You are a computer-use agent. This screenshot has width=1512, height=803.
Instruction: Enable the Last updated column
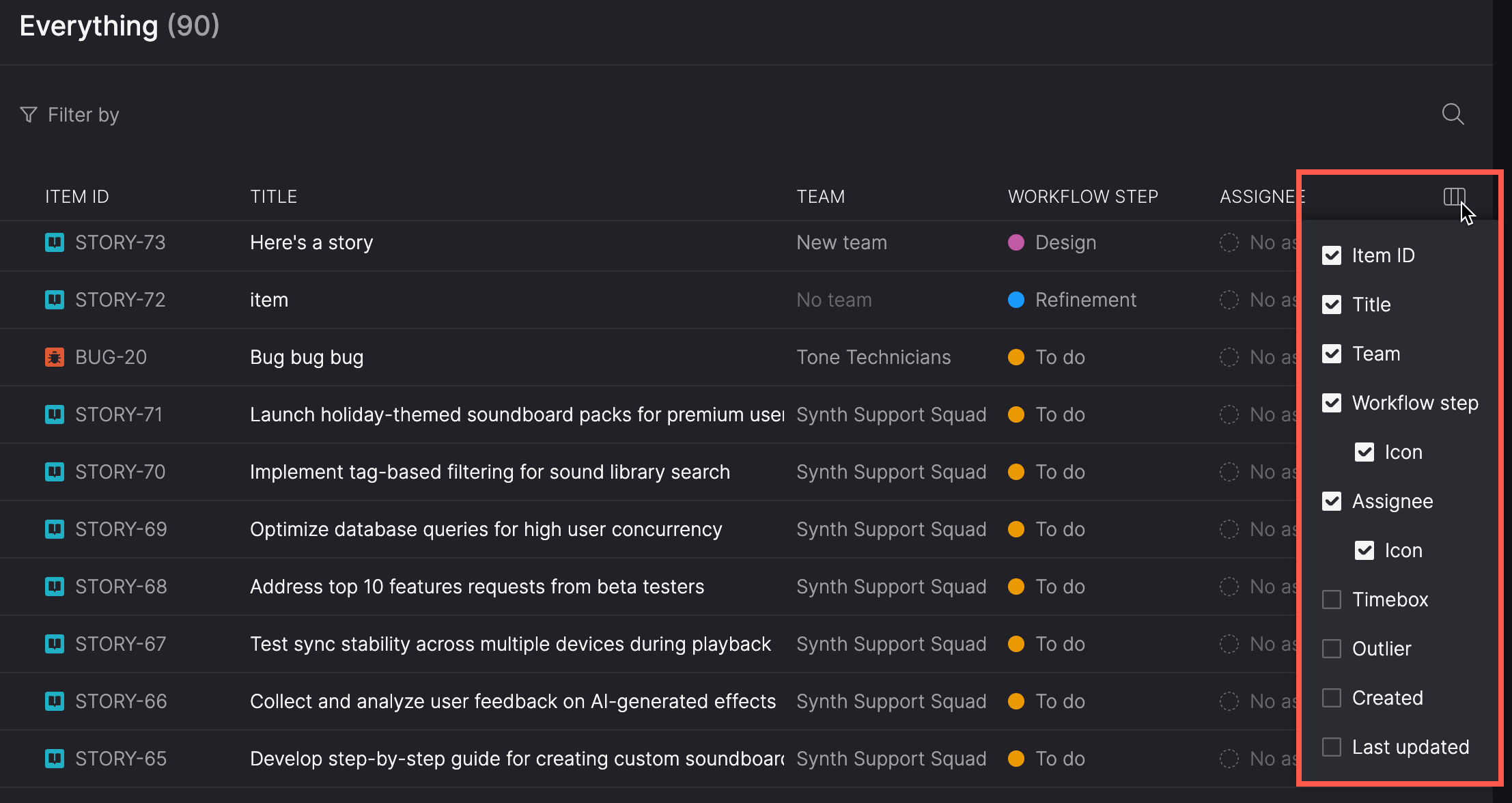[x=1331, y=747]
